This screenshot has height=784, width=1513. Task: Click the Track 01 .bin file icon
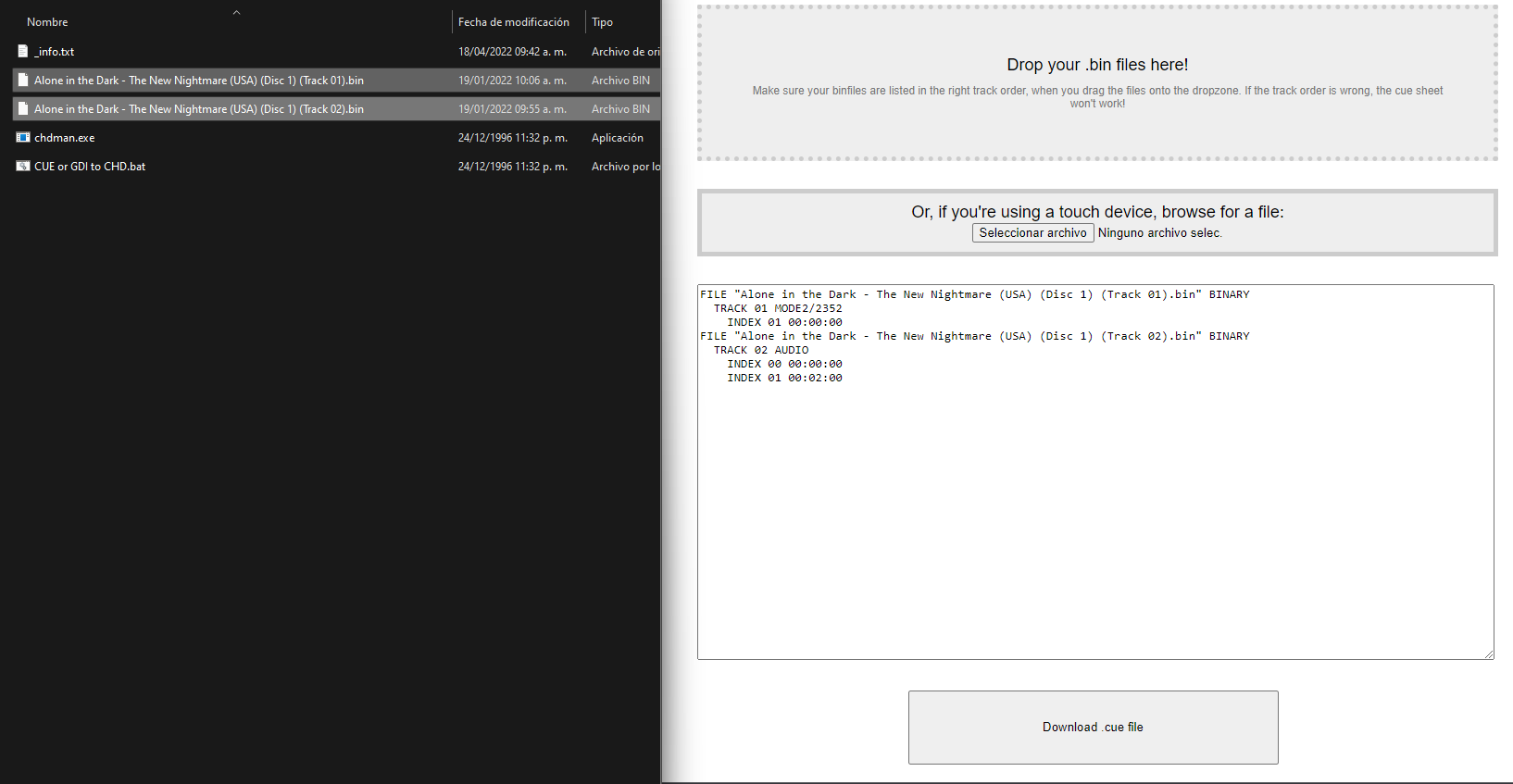[x=23, y=81]
